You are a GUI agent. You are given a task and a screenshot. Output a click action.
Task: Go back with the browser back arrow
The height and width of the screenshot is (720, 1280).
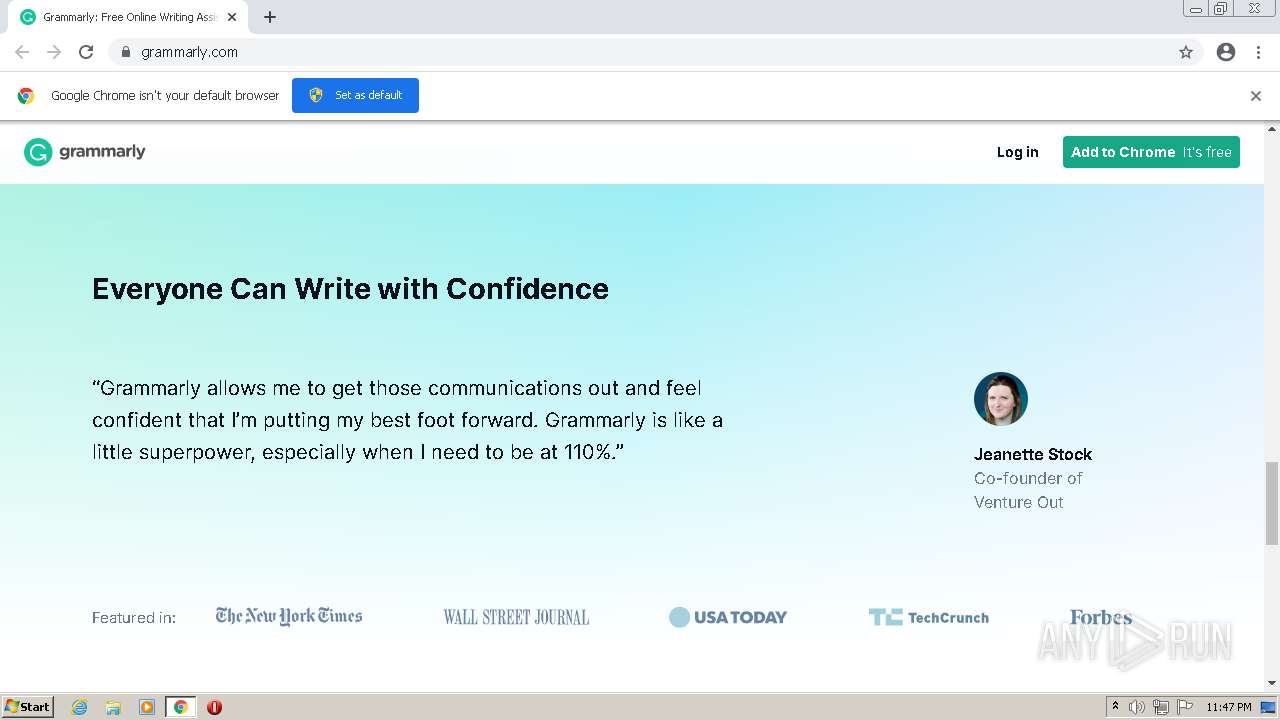pos(22,52)
